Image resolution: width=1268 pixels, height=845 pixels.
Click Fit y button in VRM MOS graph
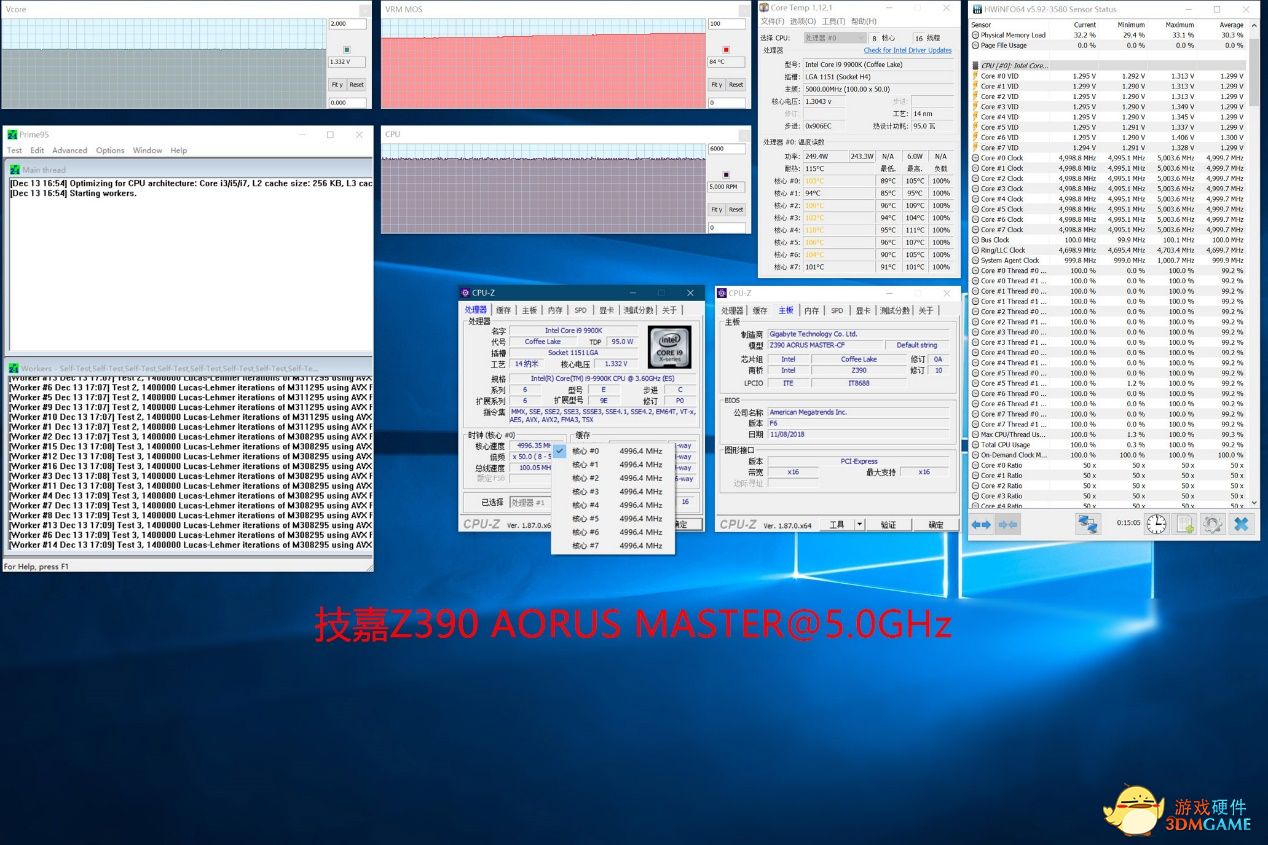pyautogui.click(x=716, y=85)
